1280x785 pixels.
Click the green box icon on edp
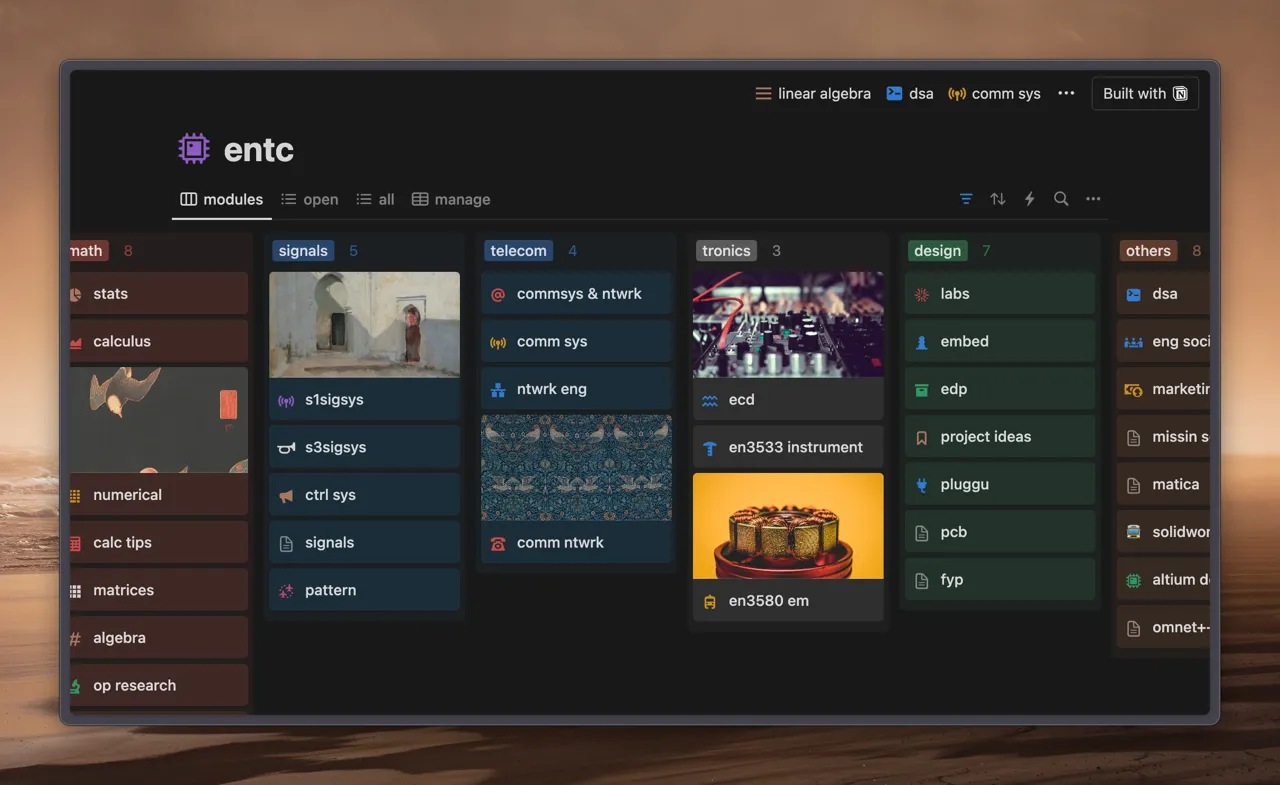(922, 389)
